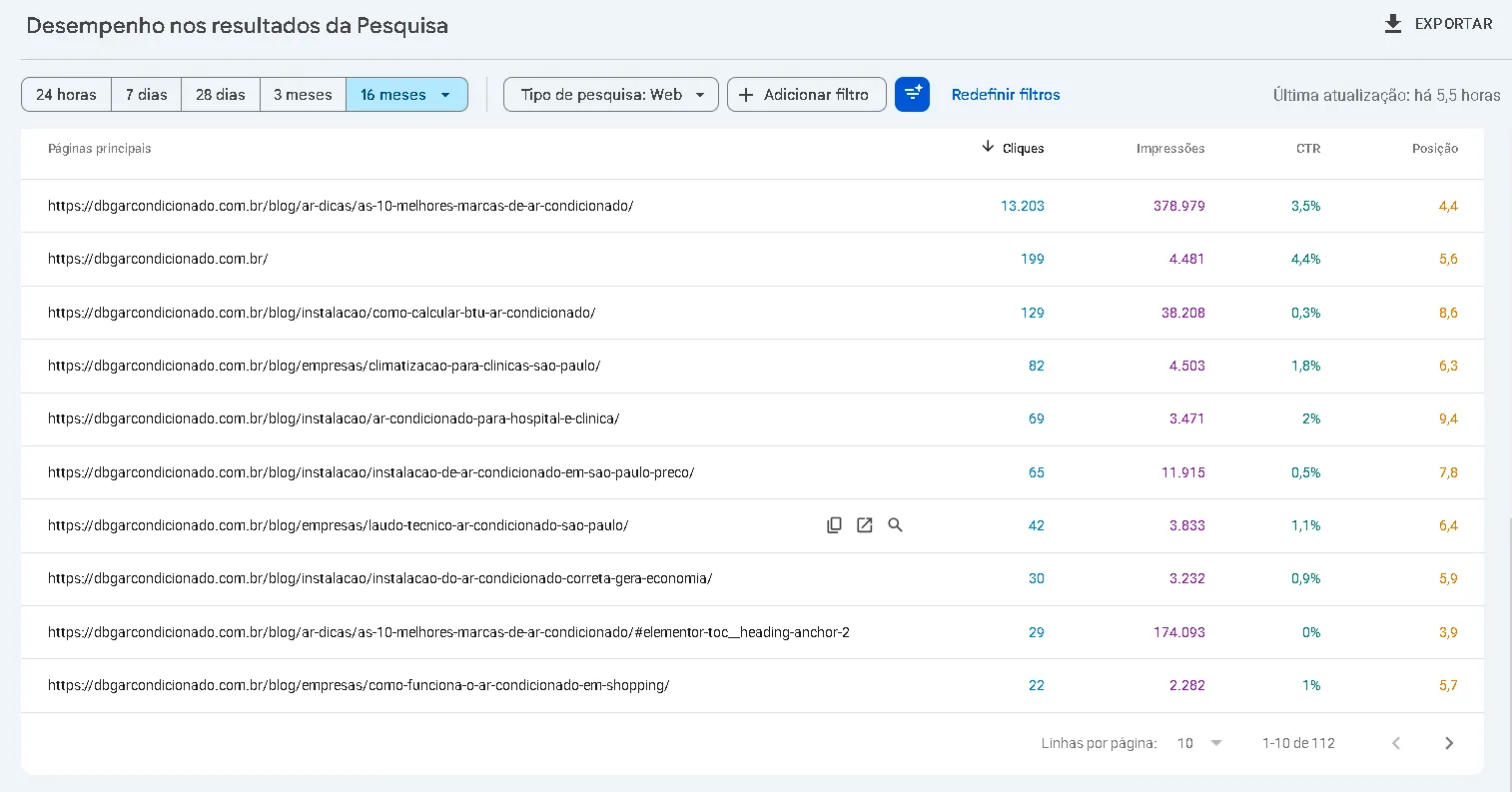The image size is (1512, 792).
Task: Click Páginas principais column header
Action: pos(100,149)
